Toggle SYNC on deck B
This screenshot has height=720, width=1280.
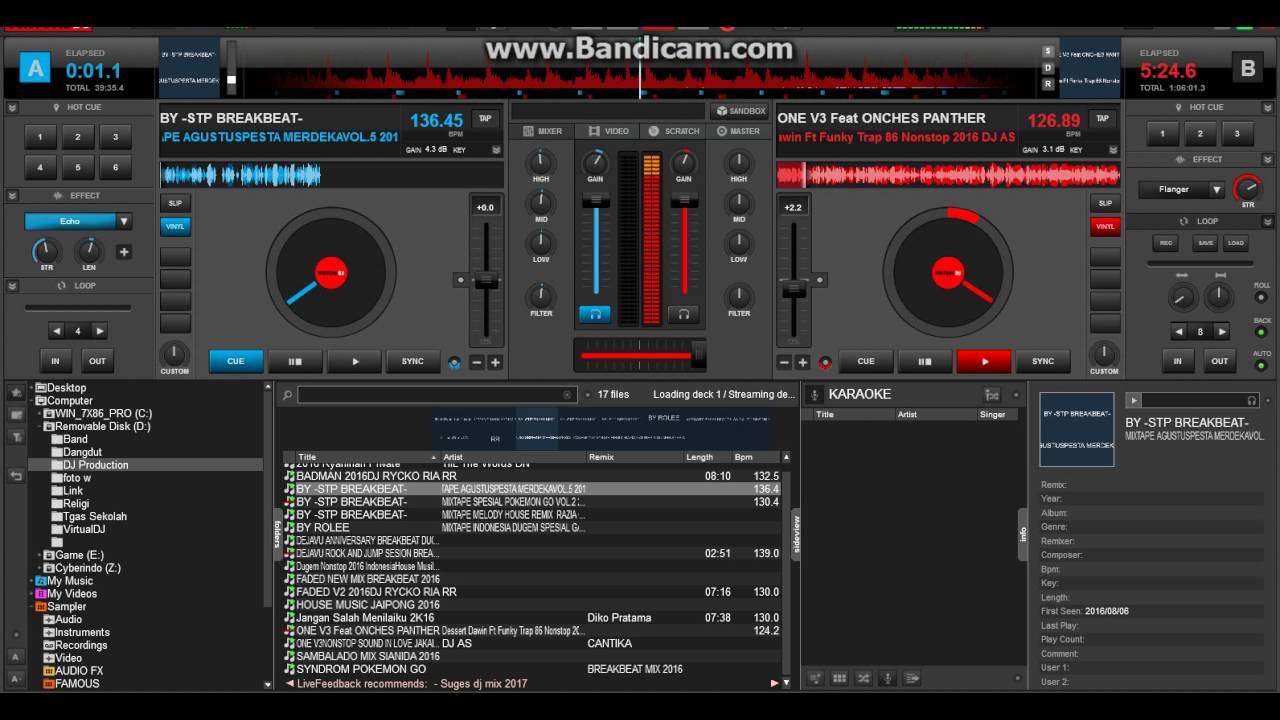click(1043, 362)
